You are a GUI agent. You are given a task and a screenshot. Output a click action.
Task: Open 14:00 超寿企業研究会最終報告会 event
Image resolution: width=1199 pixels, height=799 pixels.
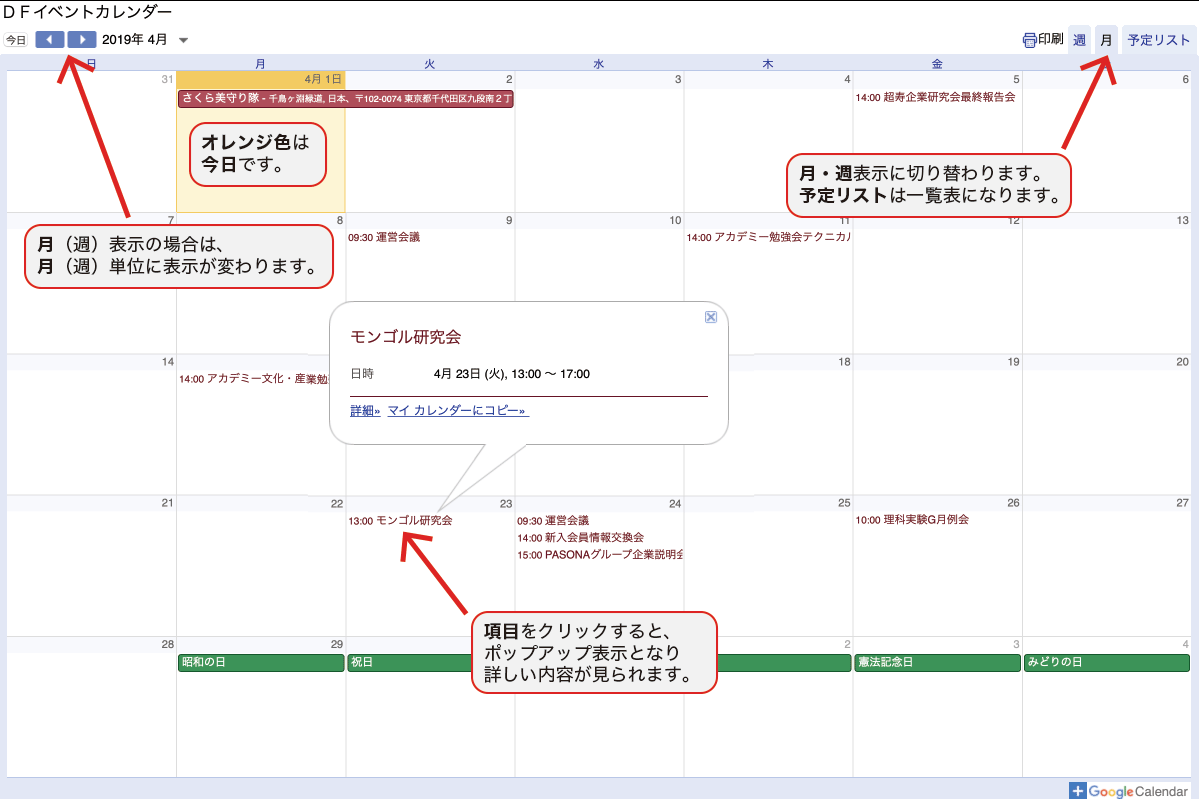click(x=935, y=97)
